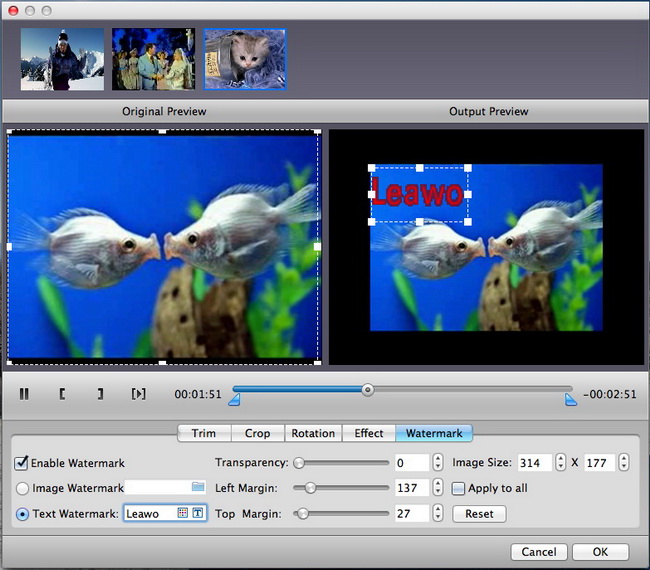
Task: Adjust Top Margin value stepper
Action: [438, 513]
